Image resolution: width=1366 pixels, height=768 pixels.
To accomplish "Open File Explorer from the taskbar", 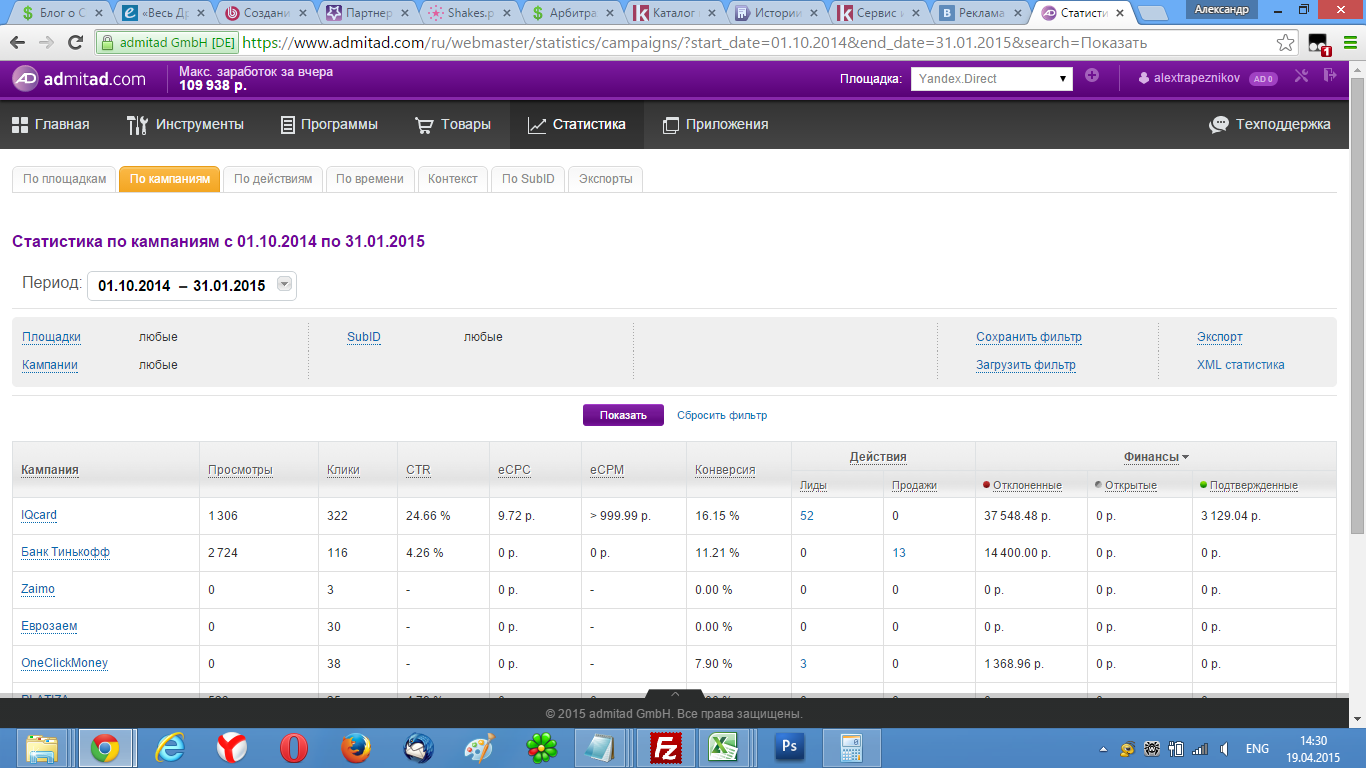I will (42, 748).
